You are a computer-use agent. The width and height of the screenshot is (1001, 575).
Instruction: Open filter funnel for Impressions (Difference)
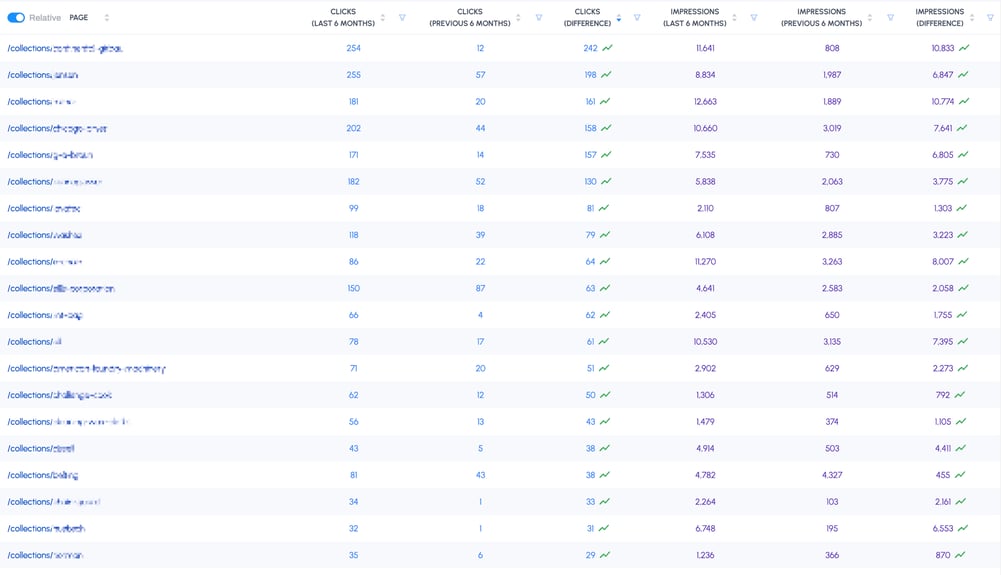990,17
